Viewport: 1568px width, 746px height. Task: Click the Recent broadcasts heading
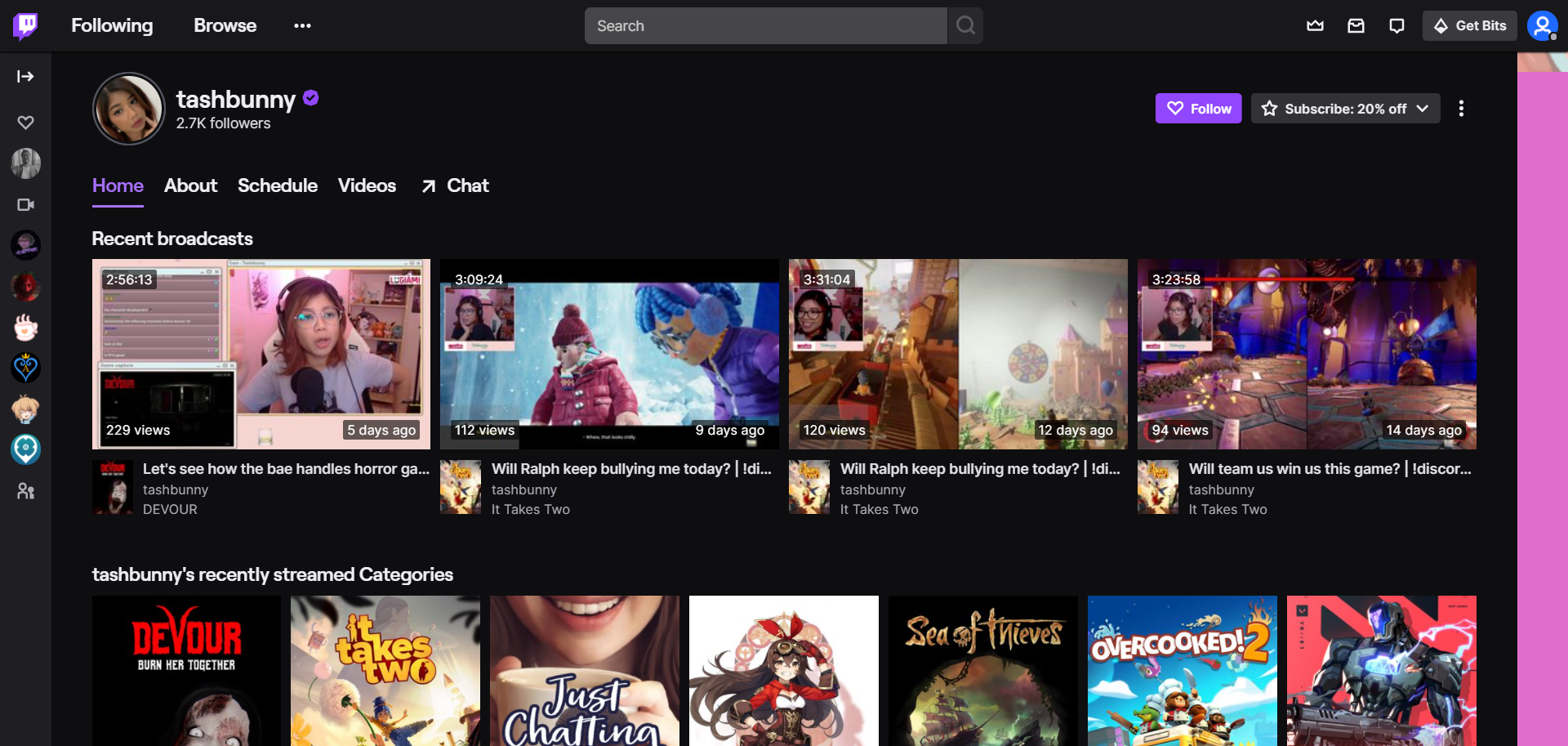pyautogui.click(x=172, y=239)
